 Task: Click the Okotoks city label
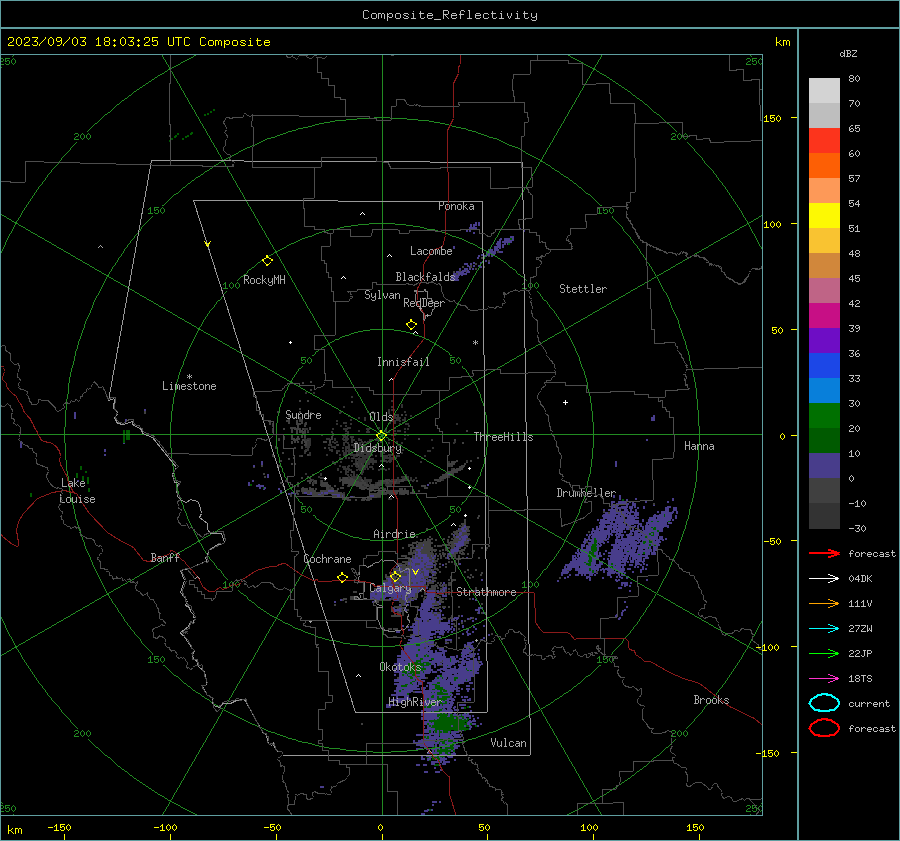coord(400,667)
